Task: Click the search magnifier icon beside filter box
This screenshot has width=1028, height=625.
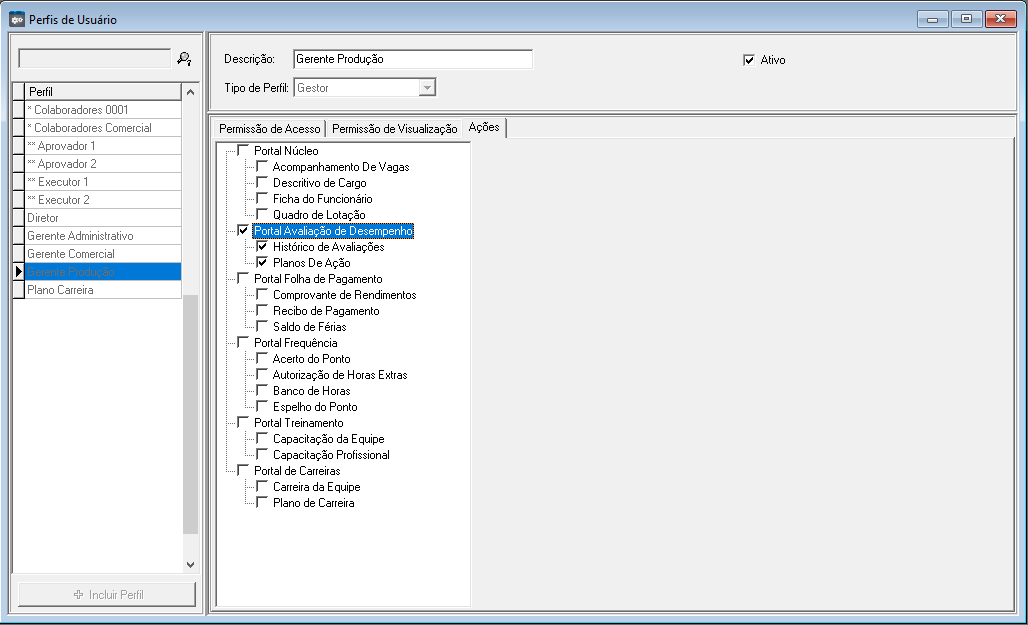Action: (184, 59)
